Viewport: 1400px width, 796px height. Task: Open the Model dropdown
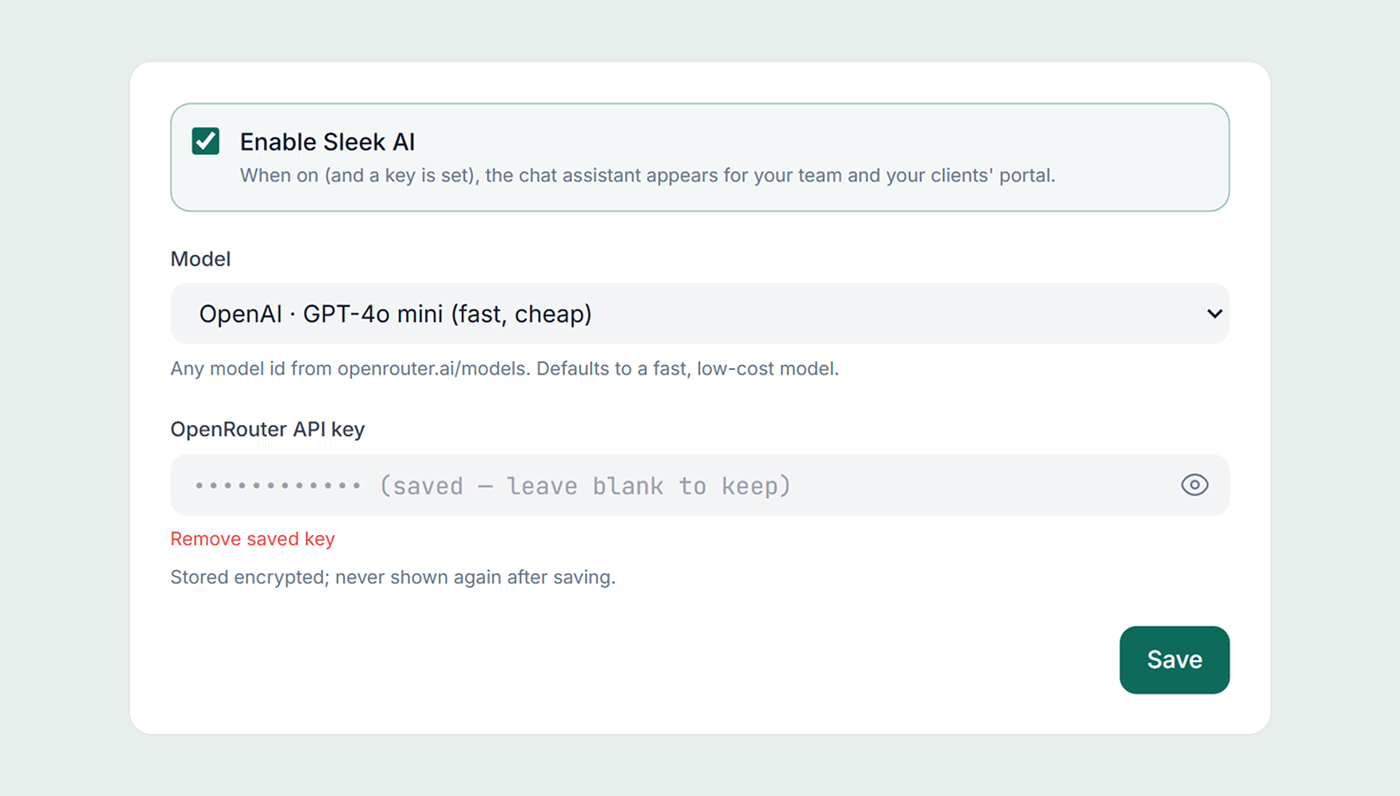(x=700, y=314)
